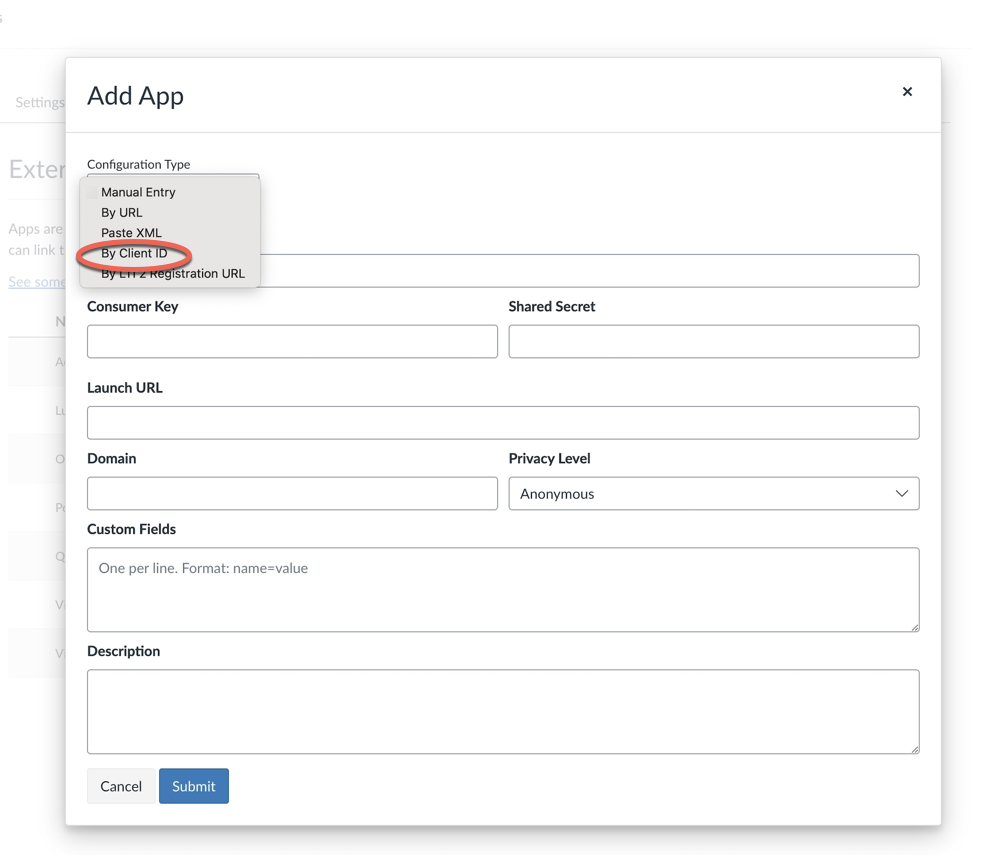Click inside the Consumer Key field
The height and width of the screenshot is (855, 984).
coord(291,341)
